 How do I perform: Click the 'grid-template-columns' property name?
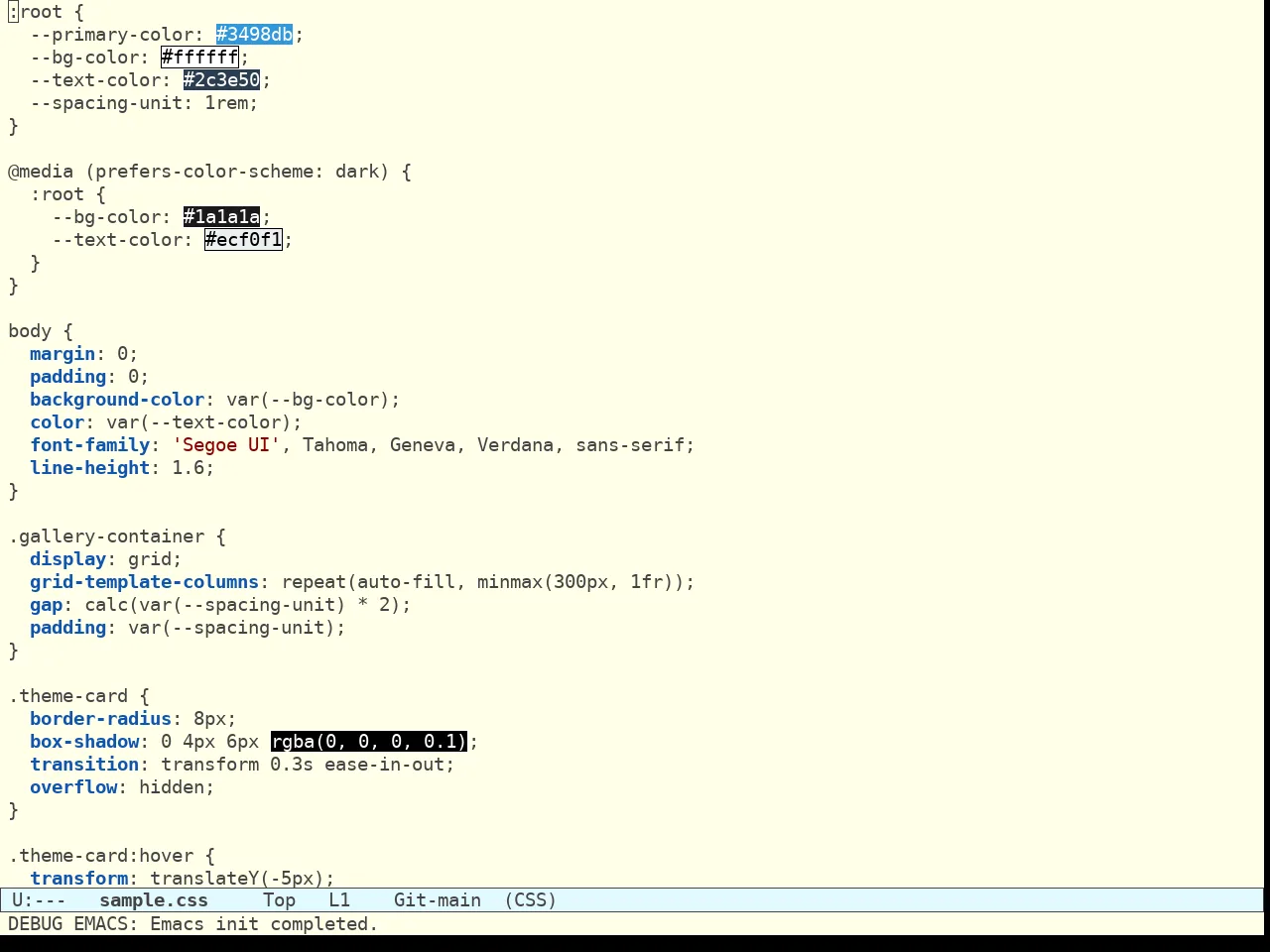(x=144, y=582)
